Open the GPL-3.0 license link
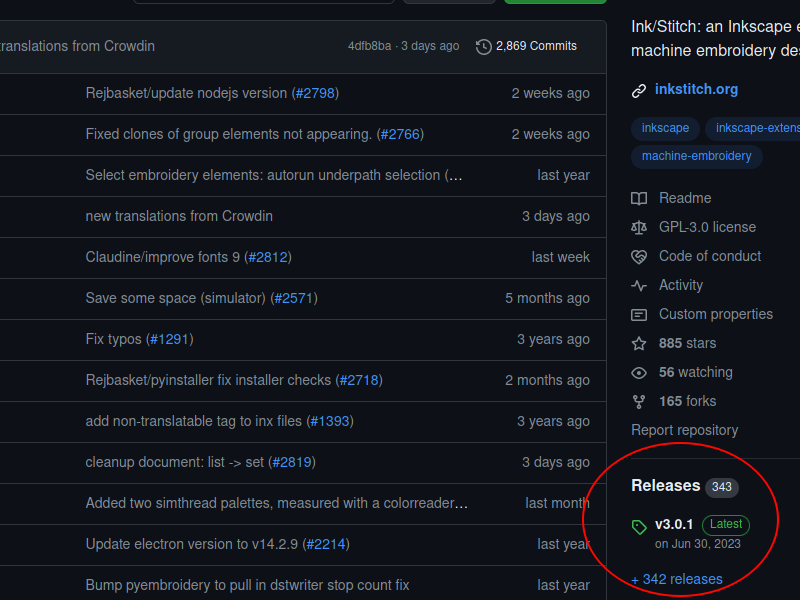 tap(707, 227)
